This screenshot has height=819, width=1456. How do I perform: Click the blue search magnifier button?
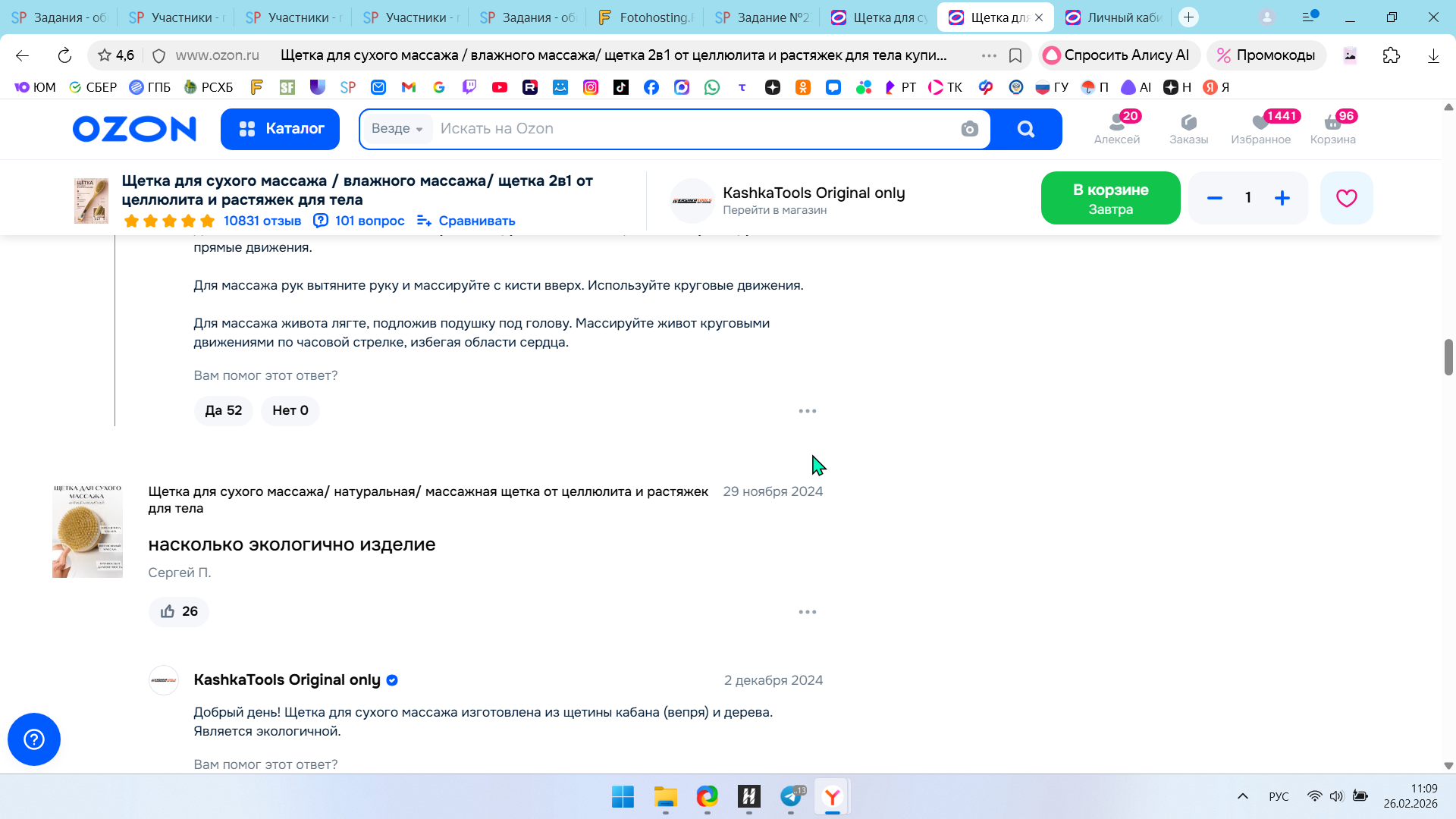[1026, 129]
